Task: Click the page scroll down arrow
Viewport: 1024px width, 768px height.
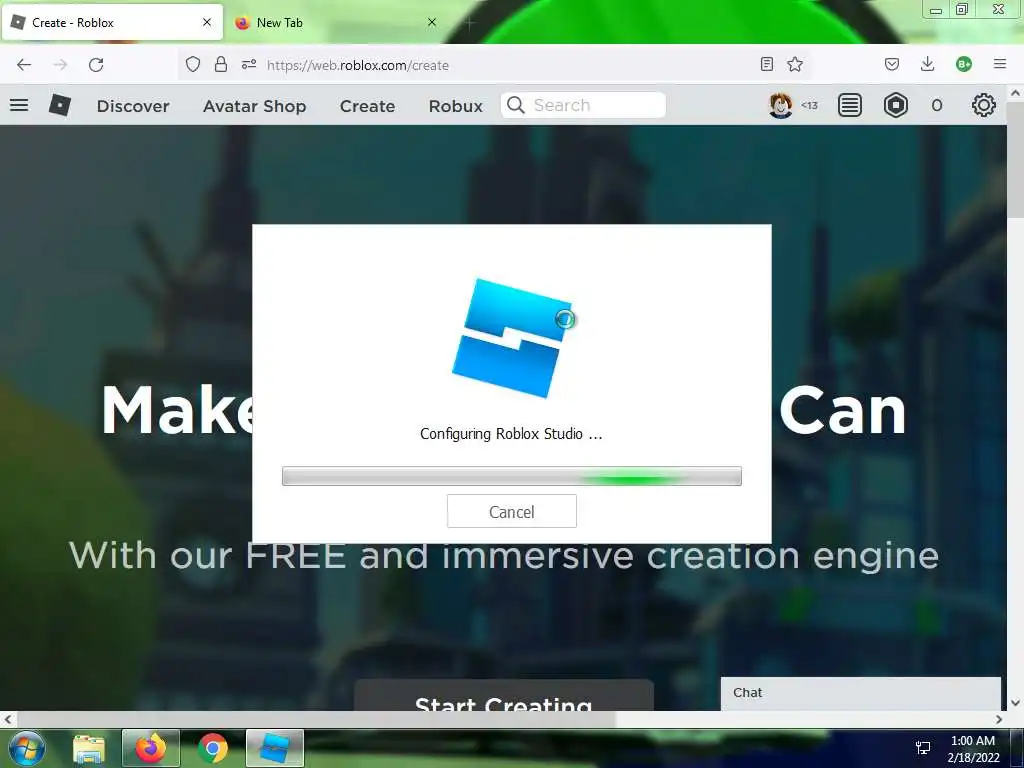Action: click(x=1015, y=703)
